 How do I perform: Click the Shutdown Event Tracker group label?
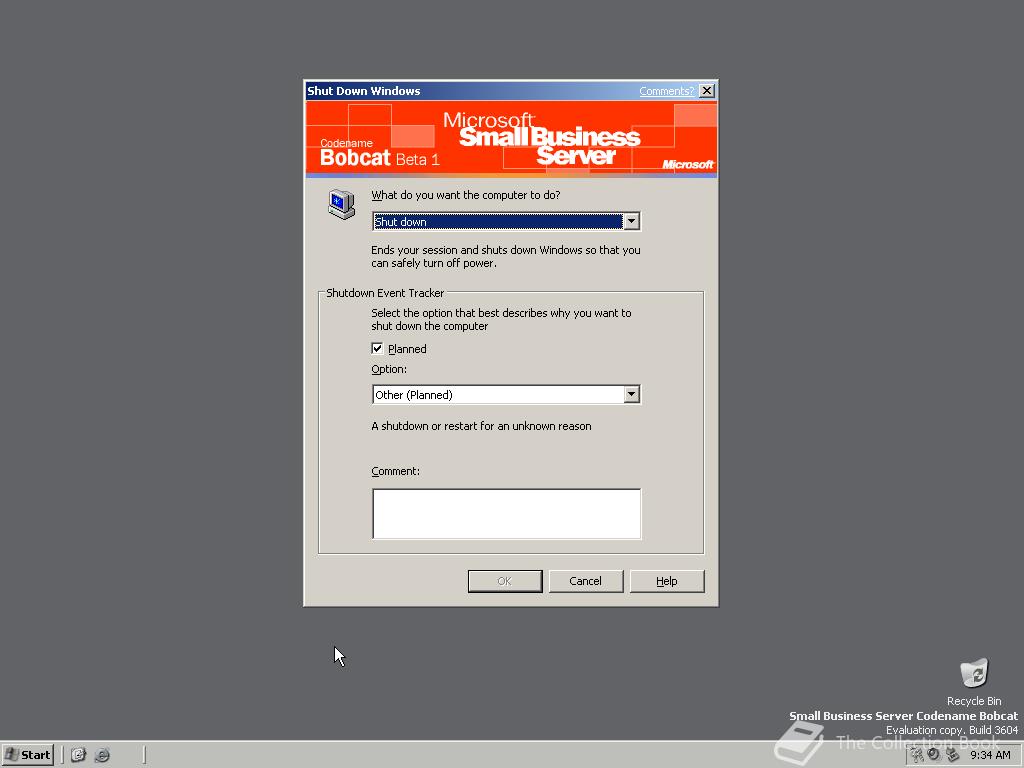(385, 293)
